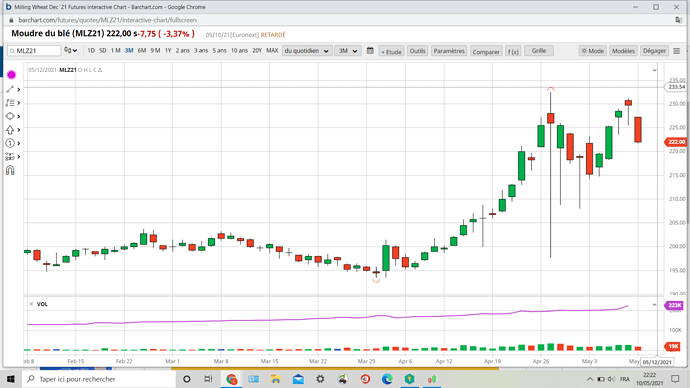Select the 5D time range
Screen dimensions: 690x388
103,51
